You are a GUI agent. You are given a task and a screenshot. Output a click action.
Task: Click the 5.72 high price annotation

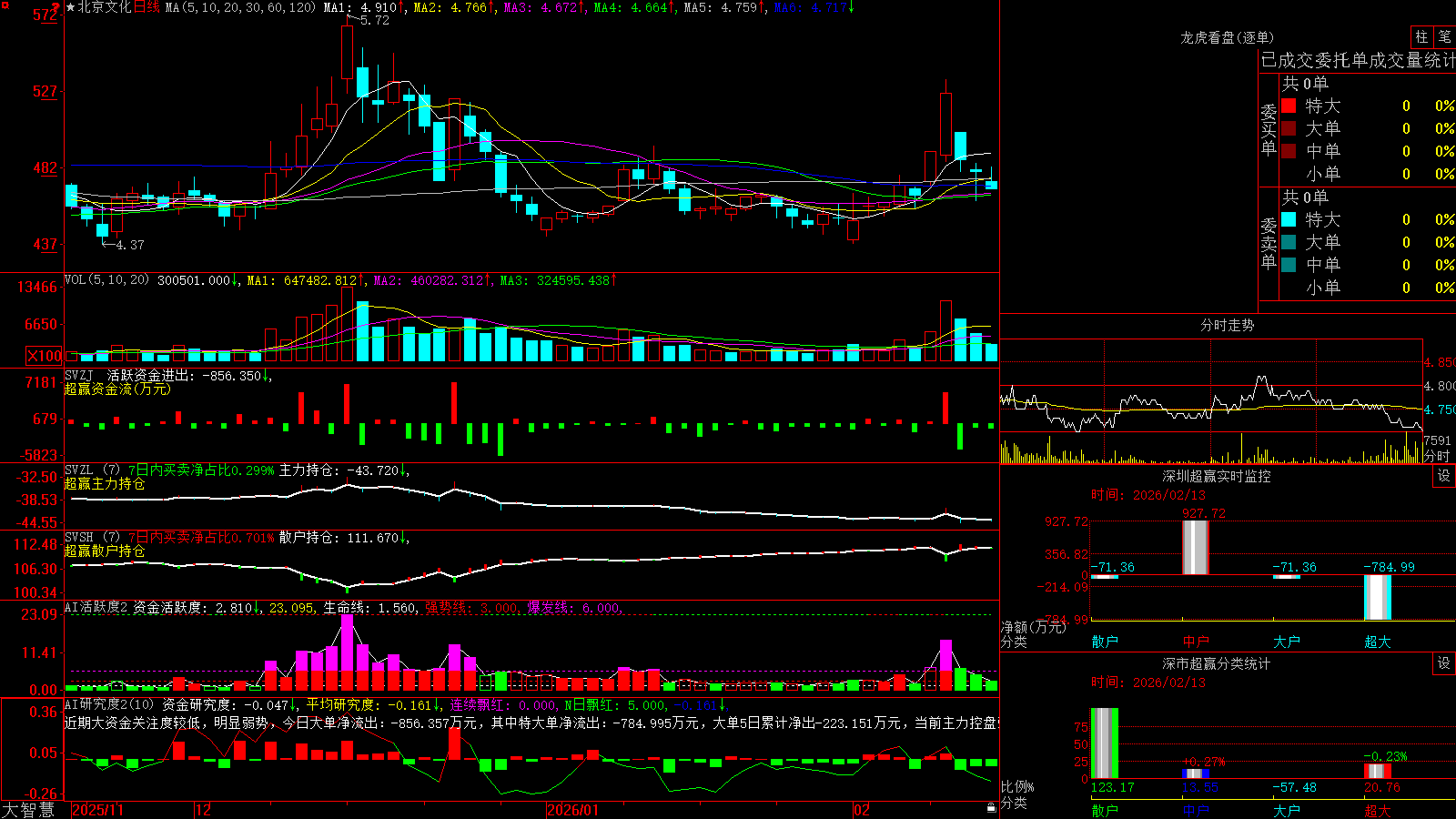(x=375, y=20)
